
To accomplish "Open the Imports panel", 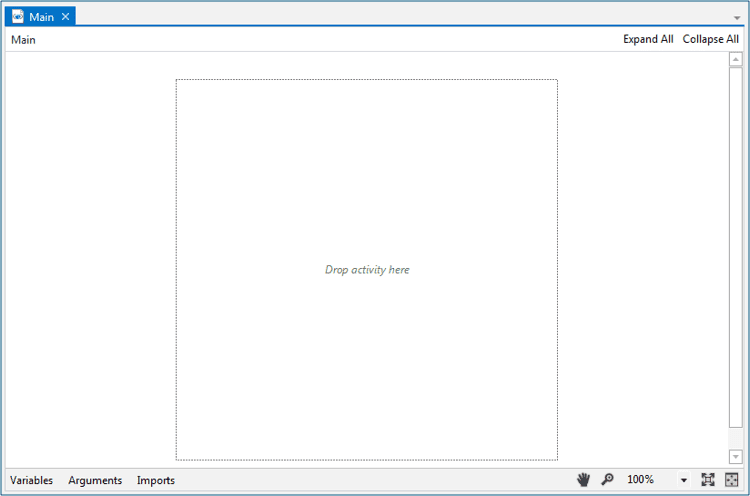I will pos(156,481).
